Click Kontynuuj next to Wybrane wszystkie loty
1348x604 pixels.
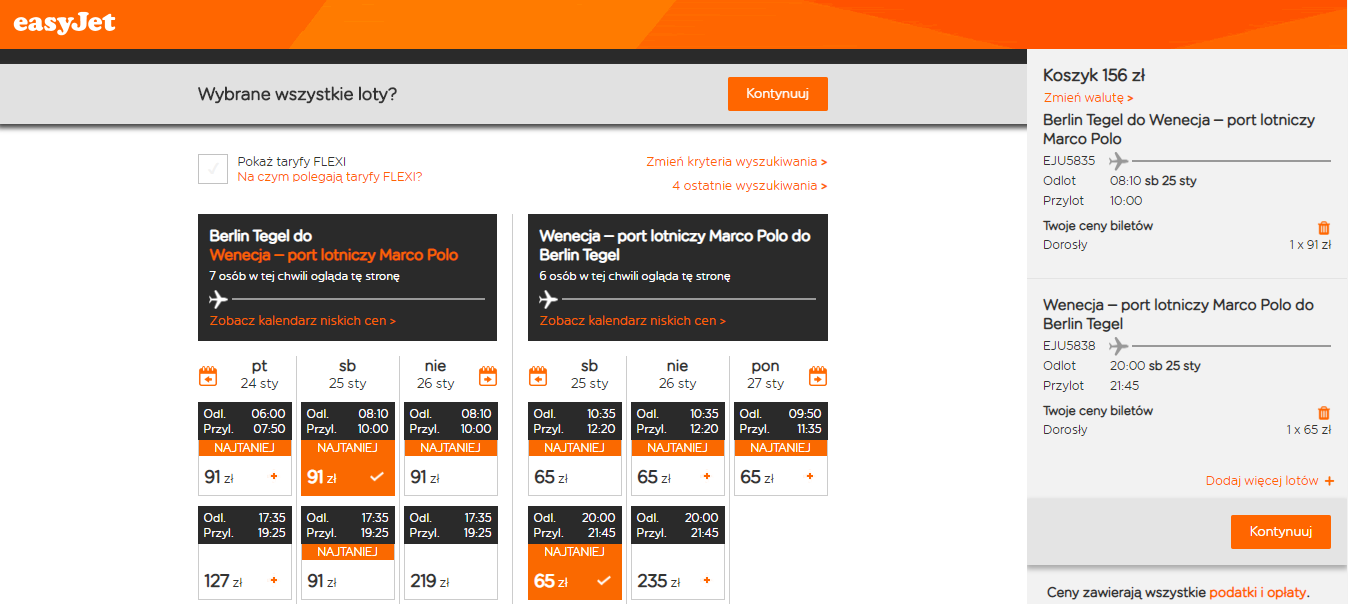[778, 94]
